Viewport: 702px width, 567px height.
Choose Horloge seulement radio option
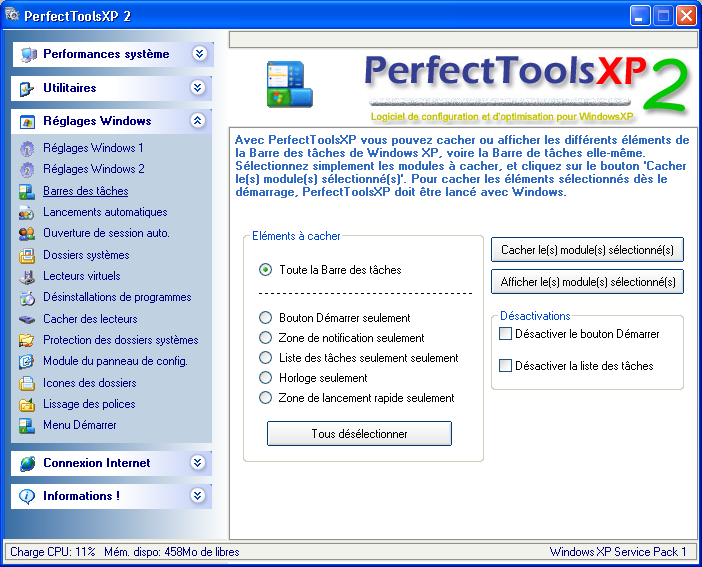click(x=265, y=378)
